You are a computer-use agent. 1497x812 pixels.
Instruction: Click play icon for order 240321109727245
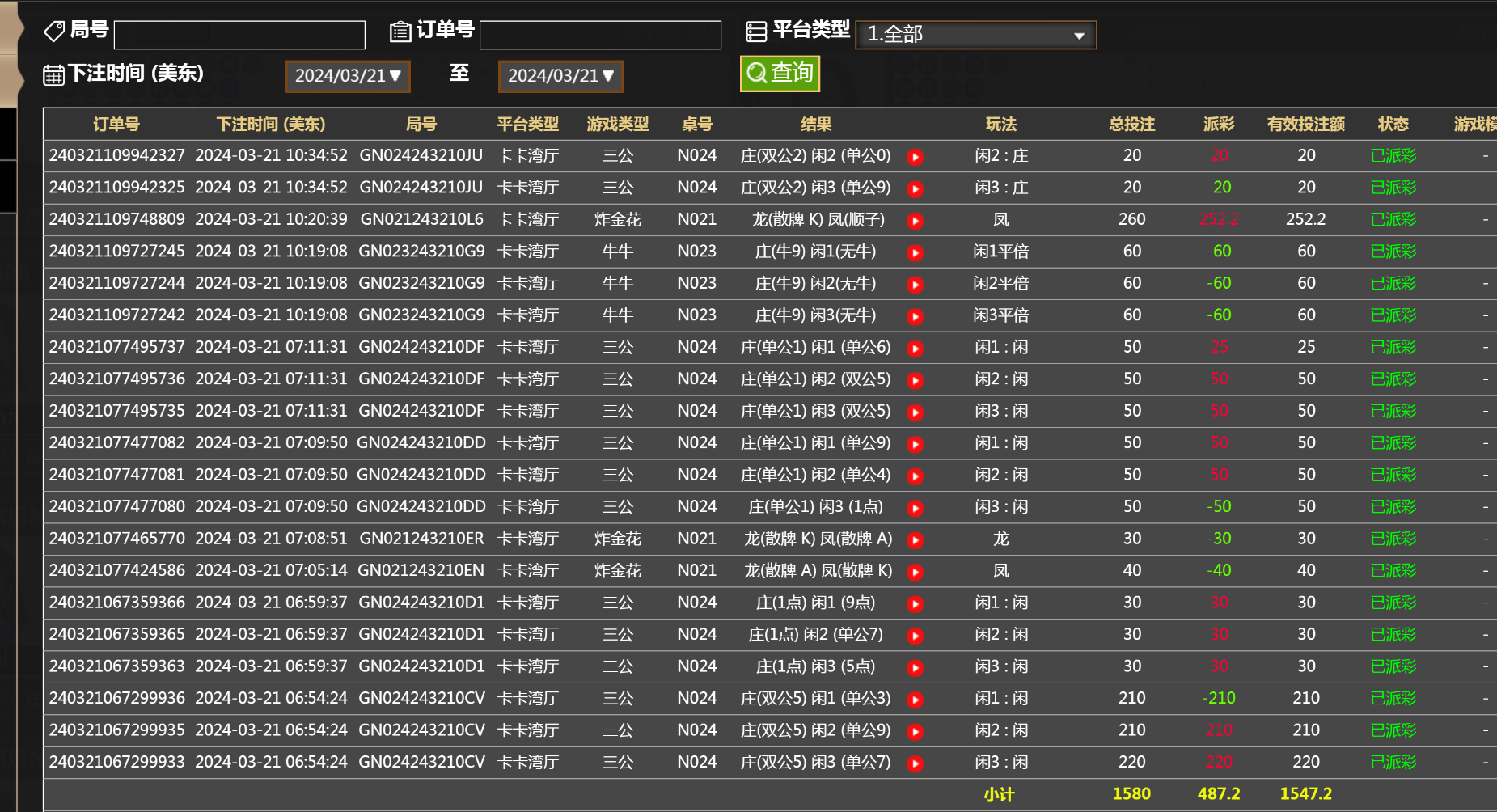(915, 253)
